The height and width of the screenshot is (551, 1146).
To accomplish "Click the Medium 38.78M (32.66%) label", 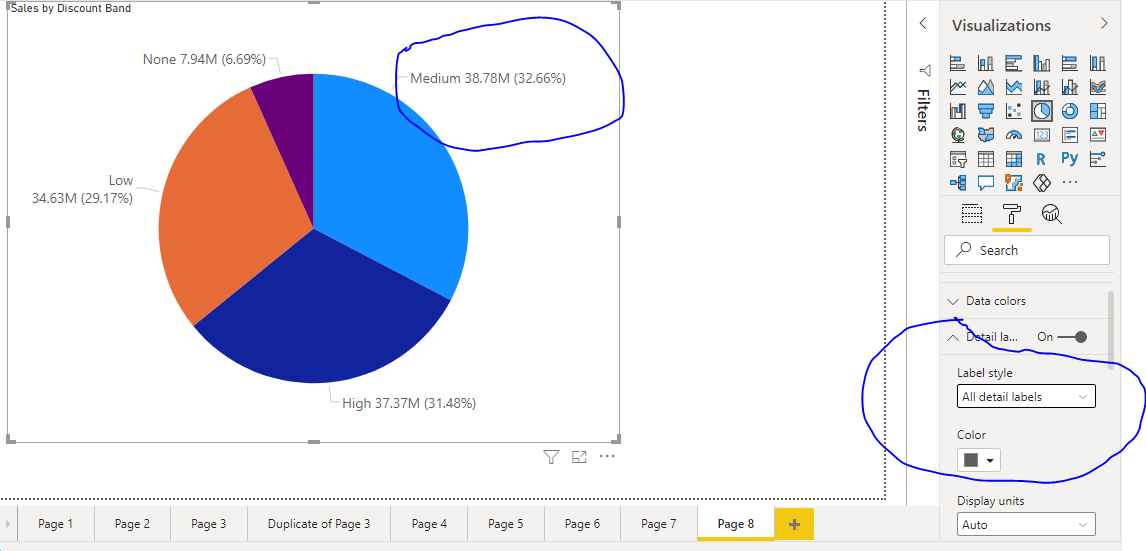I will pyautogui.click(x=487, y=78).
